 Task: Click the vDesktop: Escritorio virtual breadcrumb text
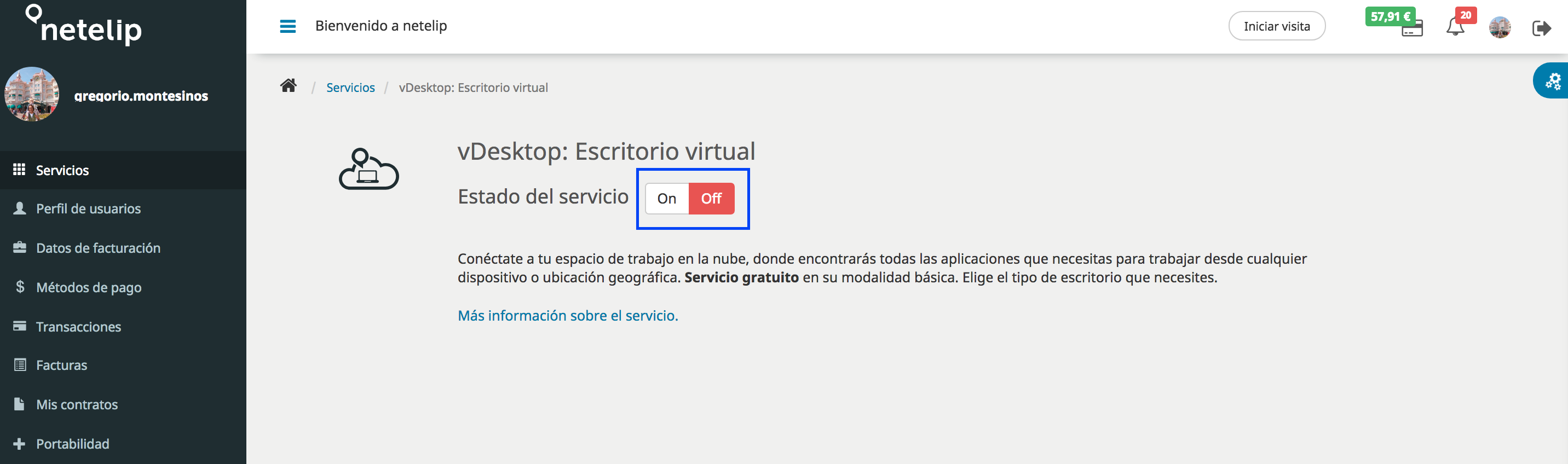coord(474,88)
